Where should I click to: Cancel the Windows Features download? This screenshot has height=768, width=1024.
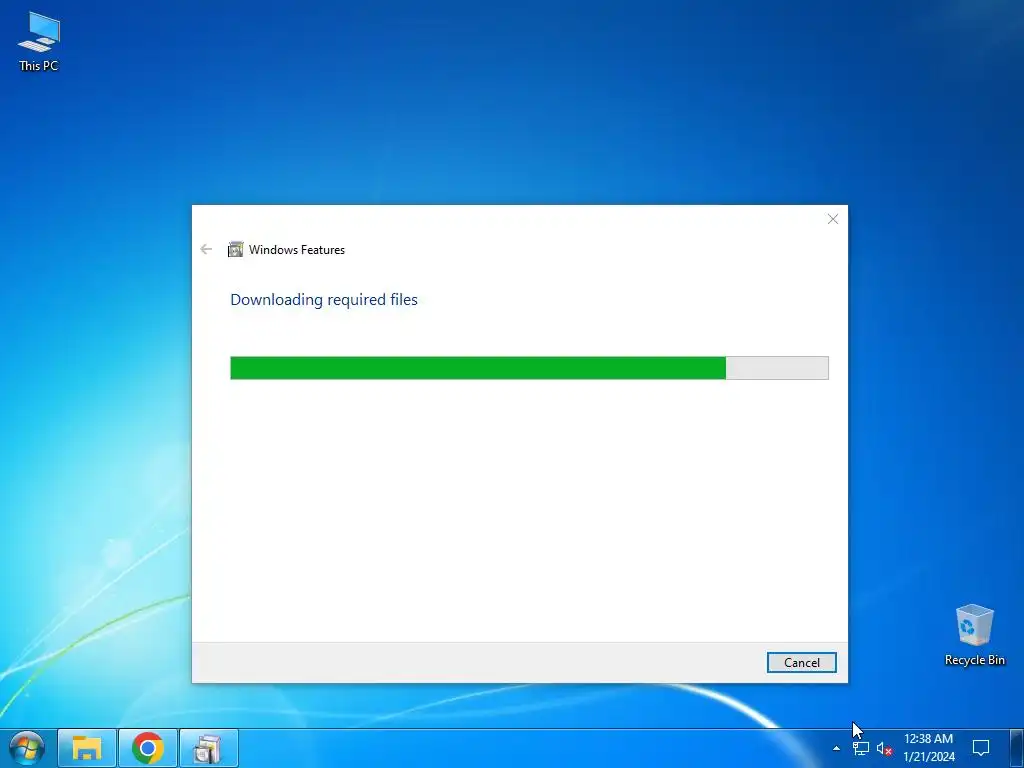[801, 662]
